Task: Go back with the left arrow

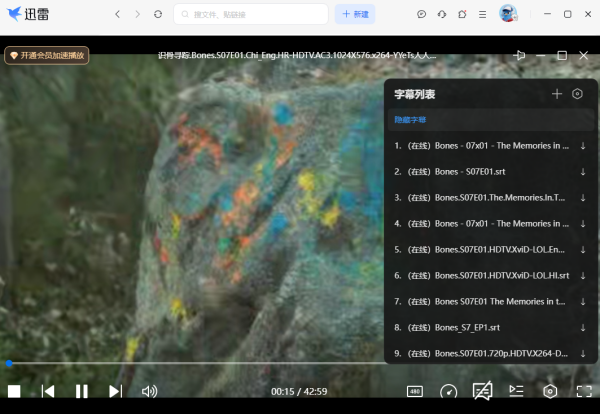Action: click(x=117, y=14)
